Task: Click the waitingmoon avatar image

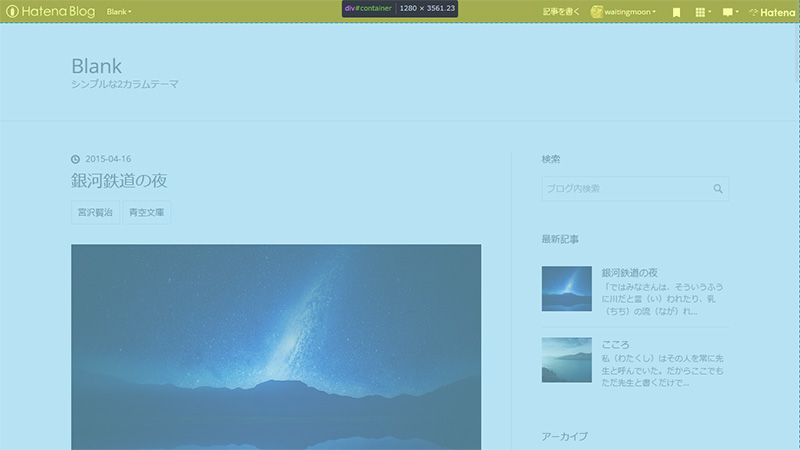Action: point(596,12)
